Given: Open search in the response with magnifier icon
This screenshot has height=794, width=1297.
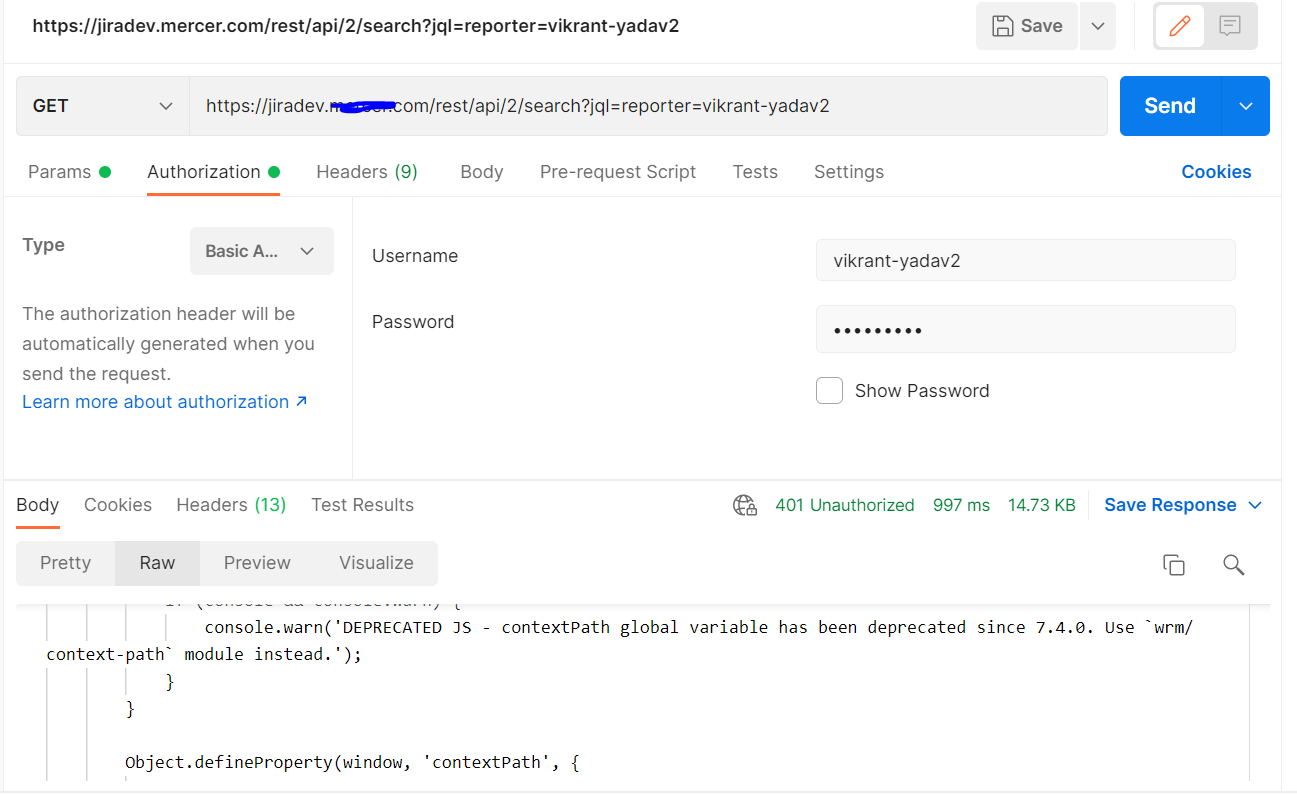Looking at the screenshot, I should [1233, 565].
